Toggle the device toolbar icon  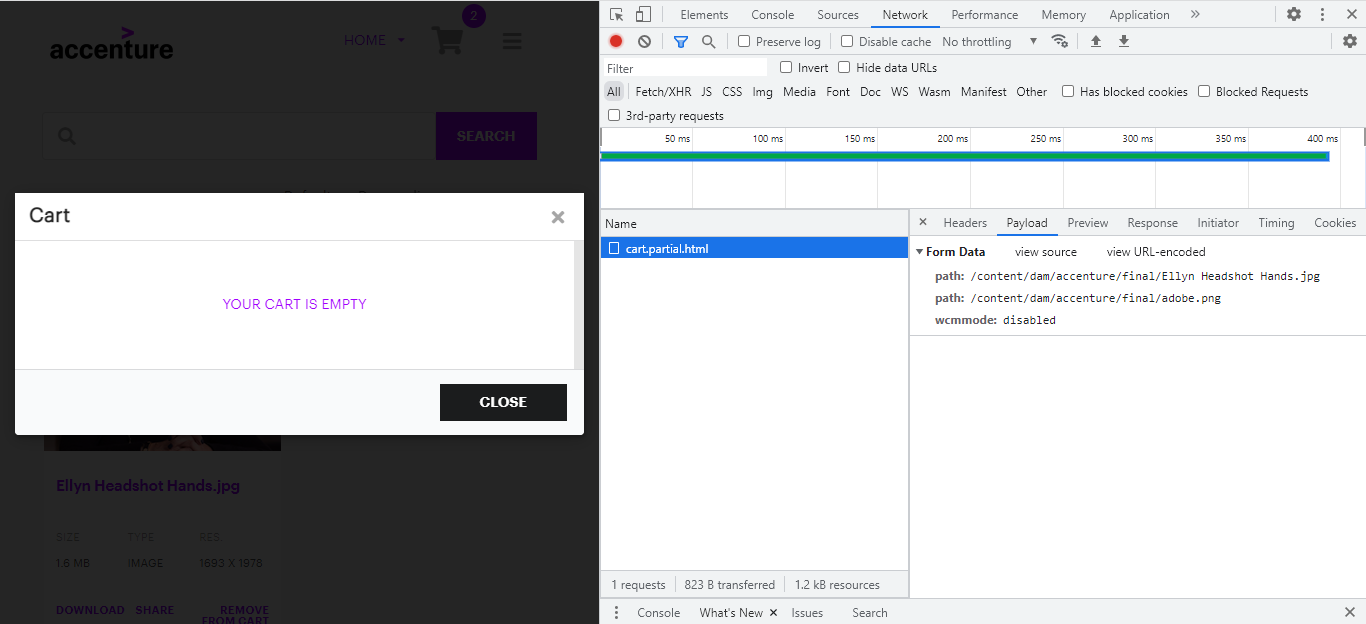[x=643, y=14]
